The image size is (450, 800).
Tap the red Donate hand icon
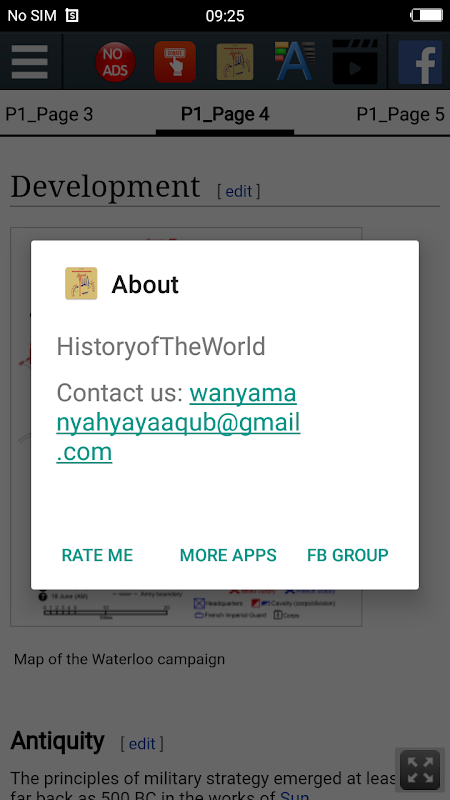[x=175, y=62]
